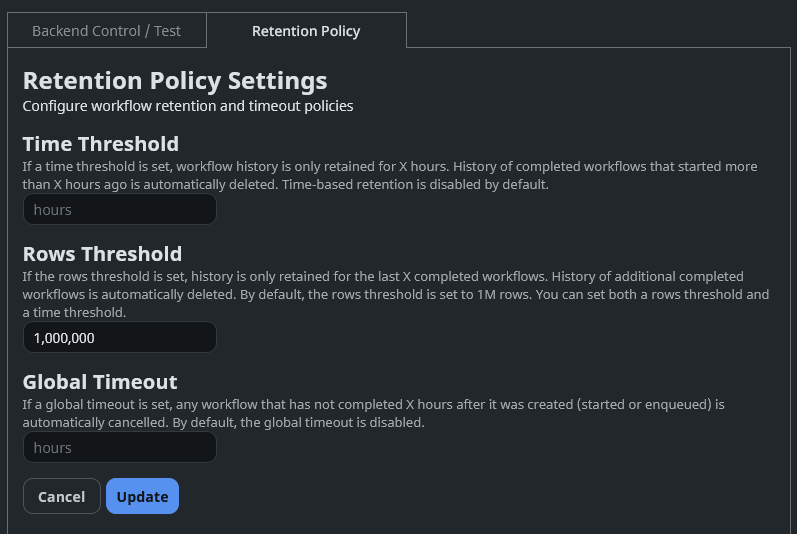Screen dimensions: 797x534
Task: Focus the Rows Threshold field showing 1,000,000
Action: pyautogui.click(x=119, y=338)
